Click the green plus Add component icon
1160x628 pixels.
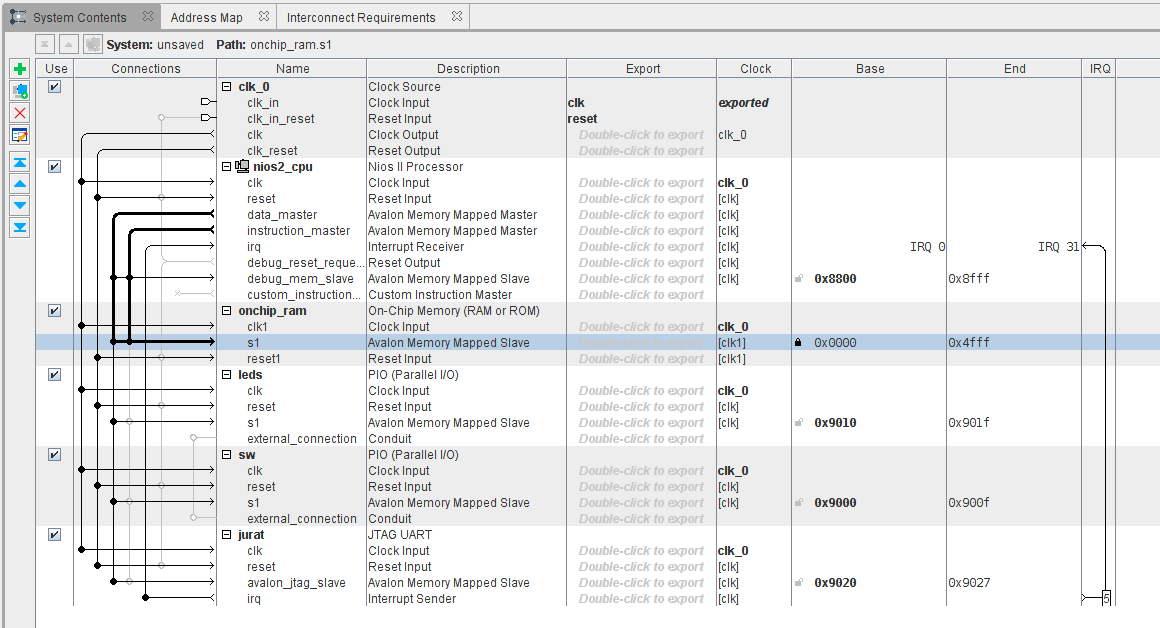coord(20,69)
